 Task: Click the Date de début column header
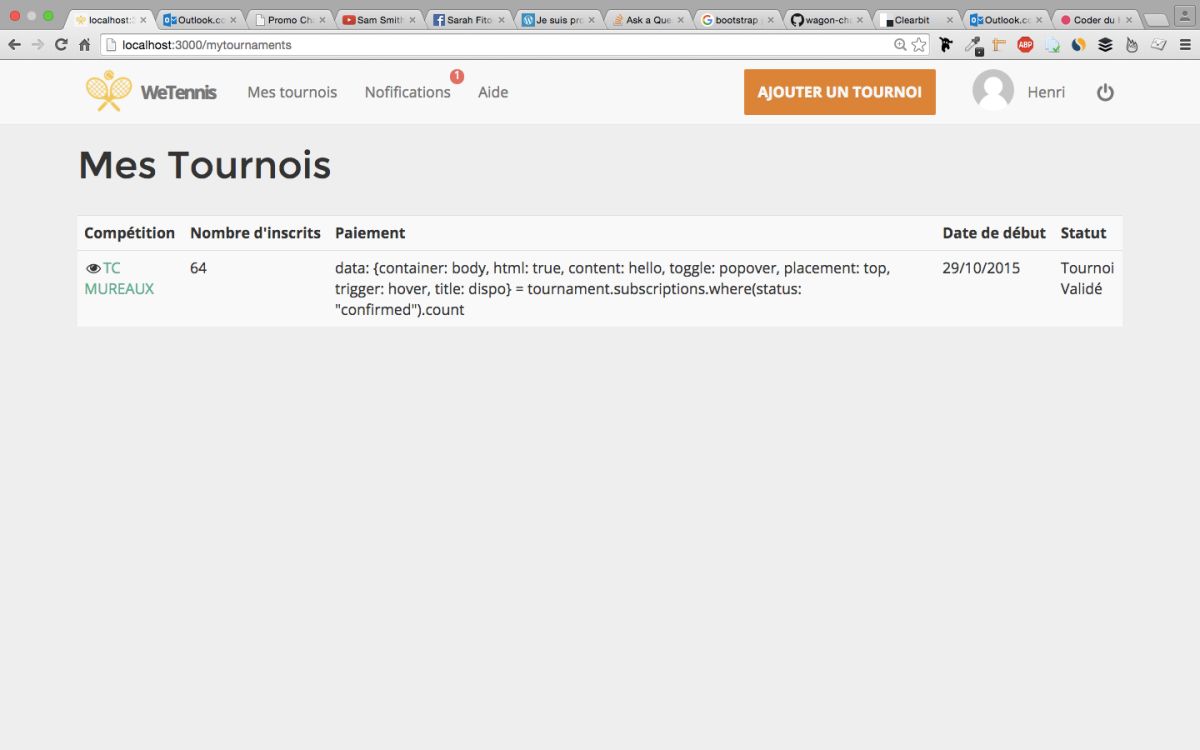(x=994, y=233)
